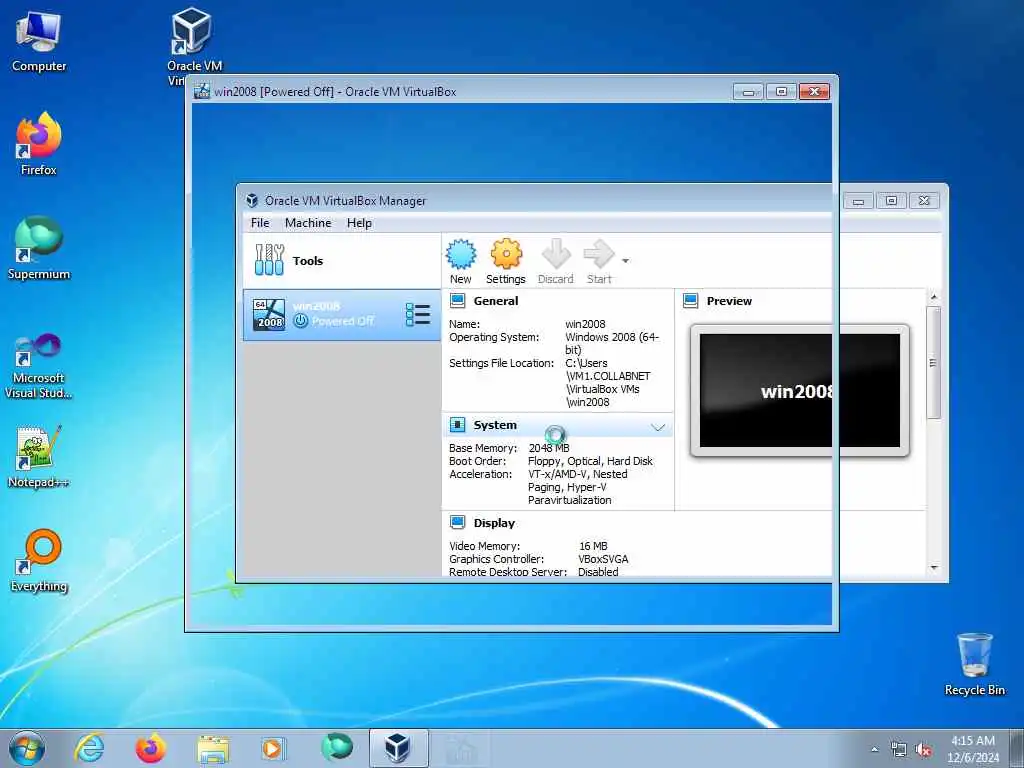Click the New virtual machine icon
This screenshot has width=1024, height=768.
461,255
